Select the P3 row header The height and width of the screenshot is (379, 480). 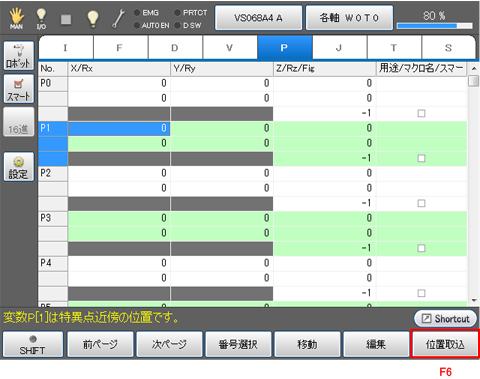tap(53, 218)
